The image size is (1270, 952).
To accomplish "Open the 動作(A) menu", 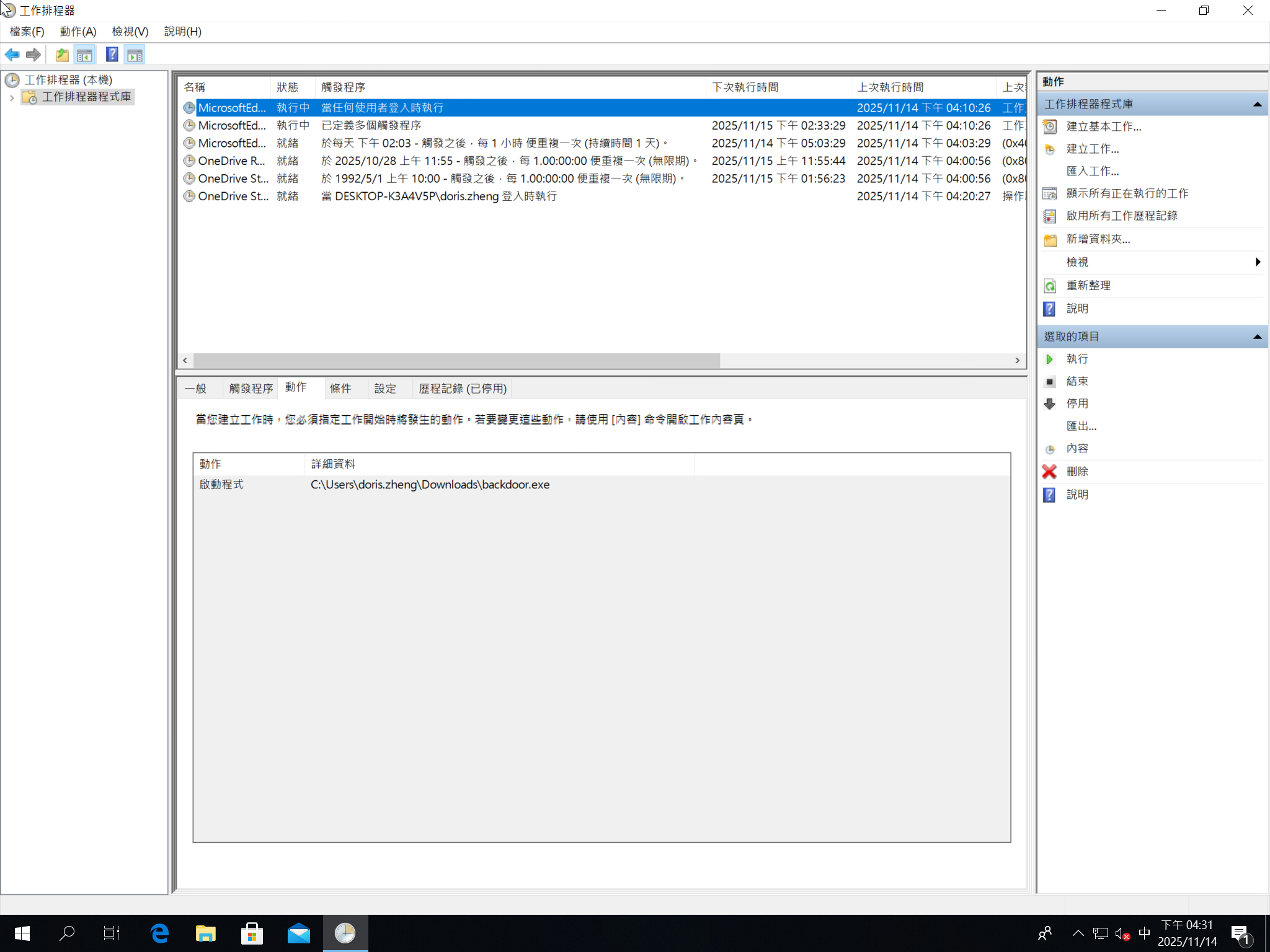I will [78, 32].
